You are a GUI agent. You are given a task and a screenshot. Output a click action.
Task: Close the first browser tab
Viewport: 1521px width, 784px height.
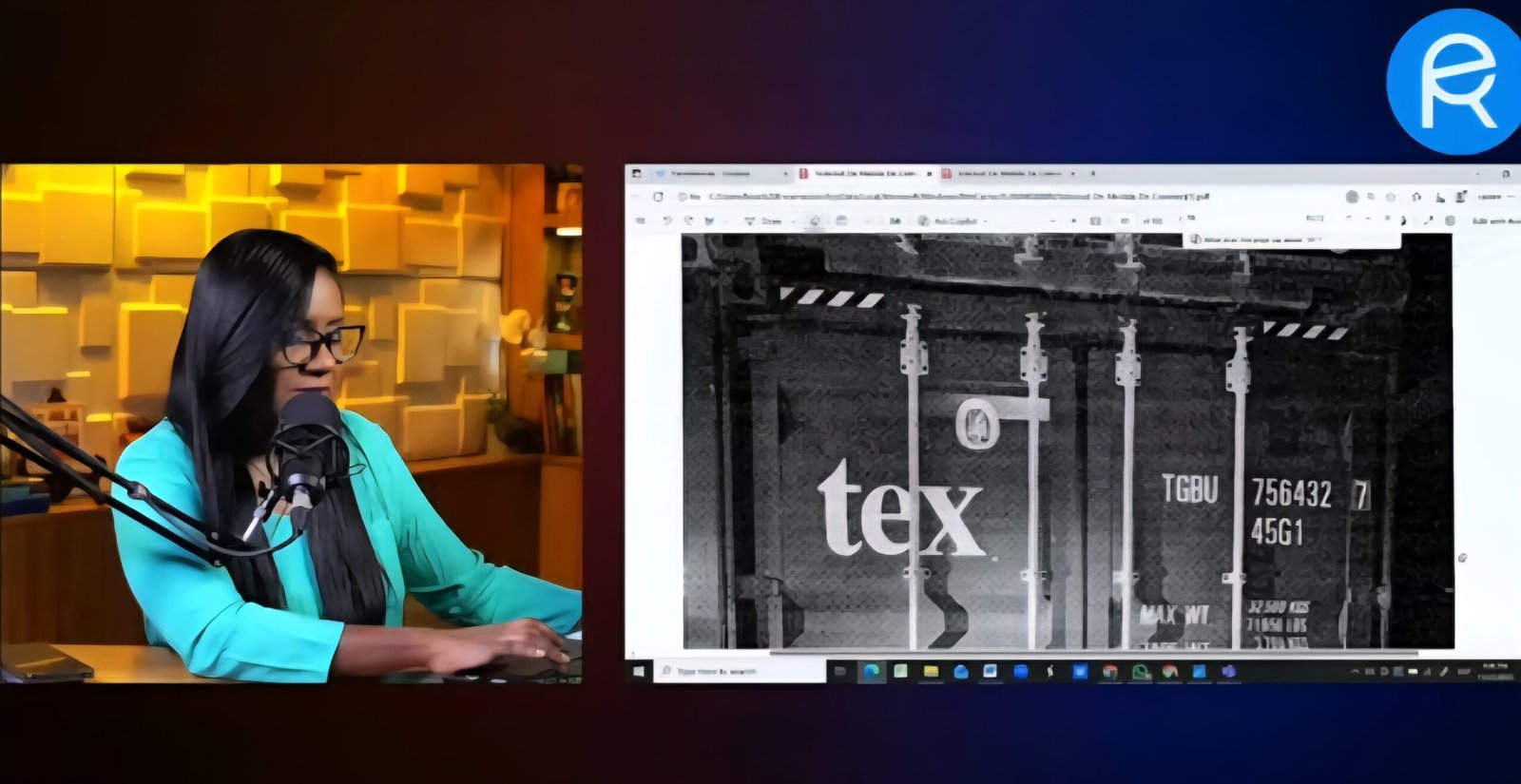[x=785, y=174]
